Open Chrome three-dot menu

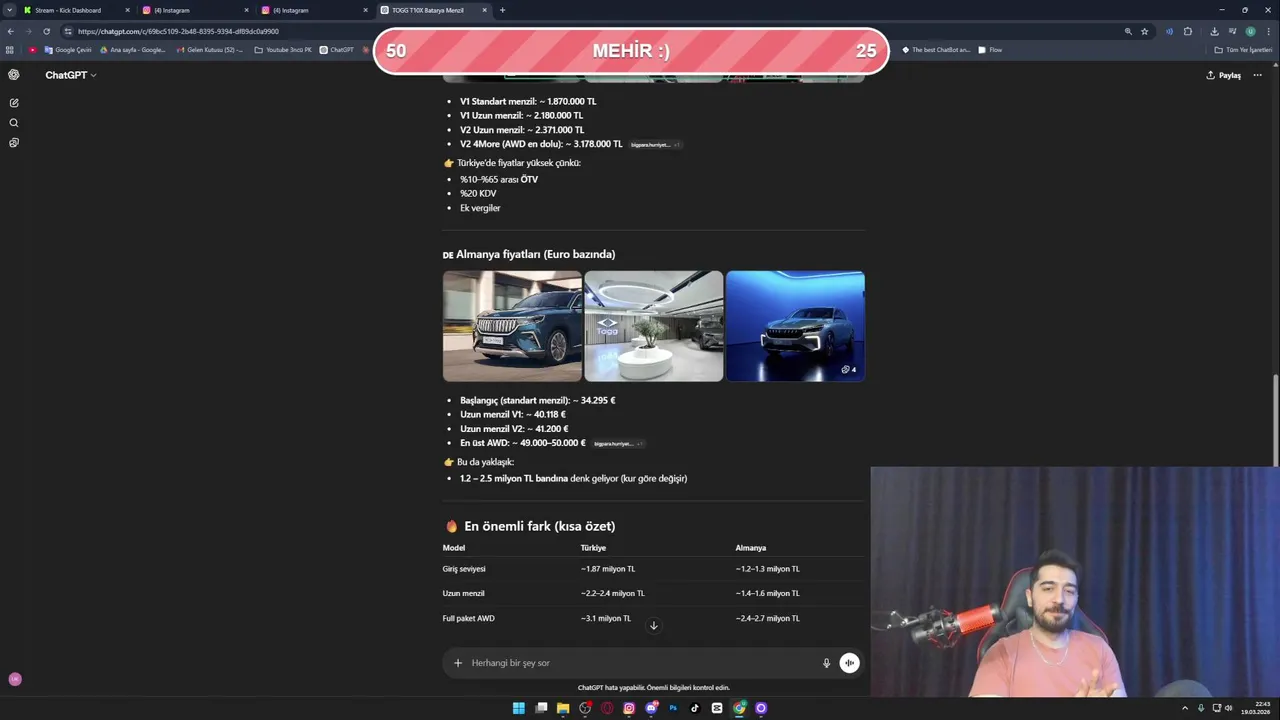click(1268, 31)
